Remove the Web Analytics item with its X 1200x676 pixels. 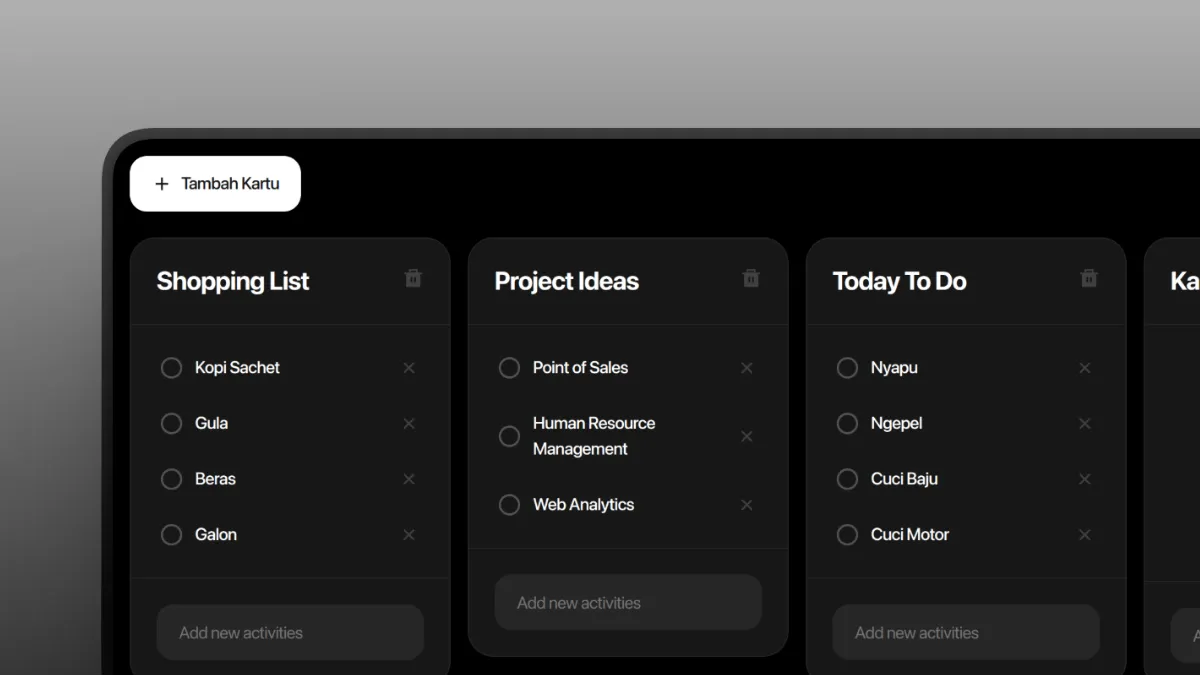(x=747, y=505)
